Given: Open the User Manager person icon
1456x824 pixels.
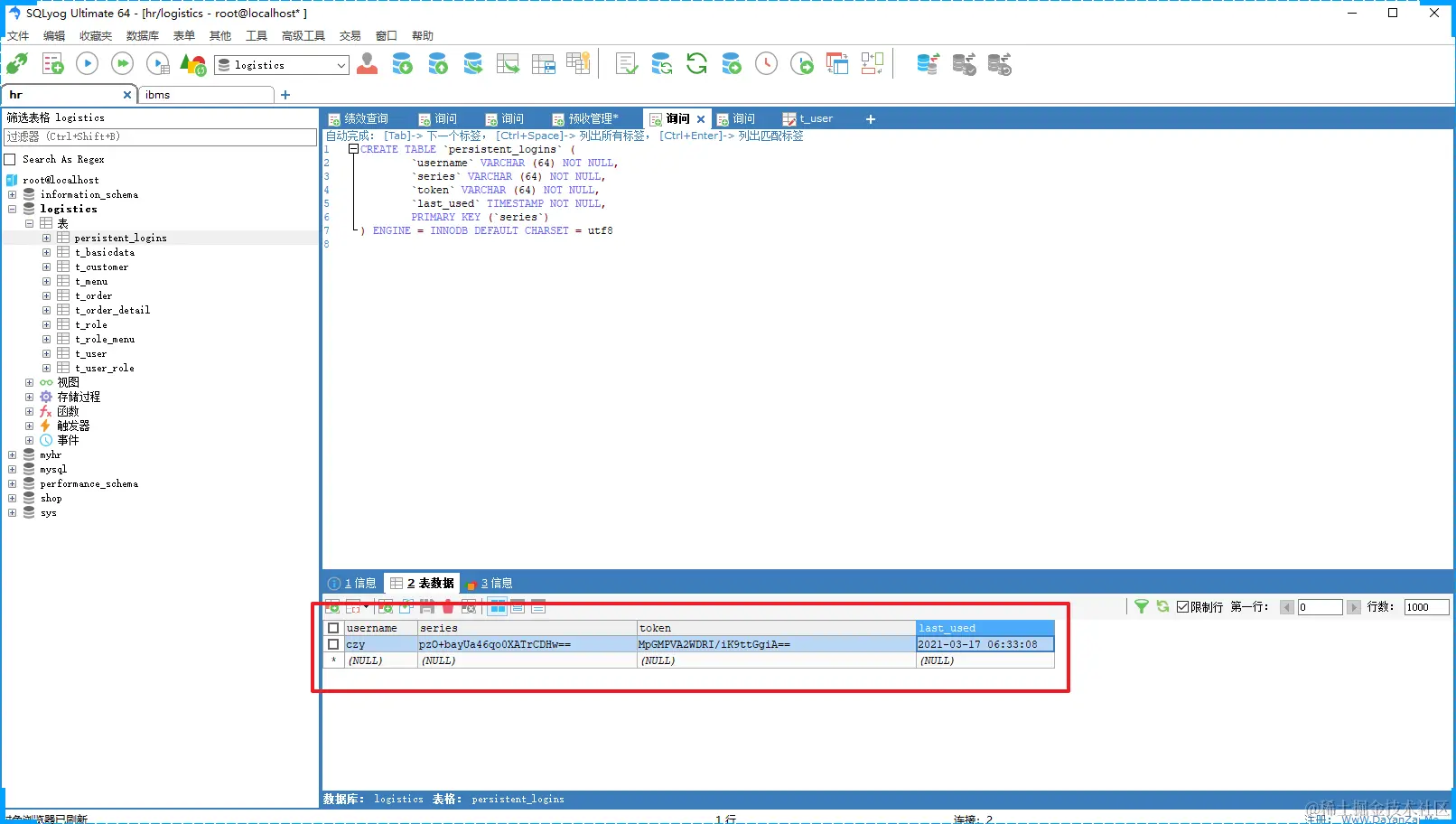Looking at the screenshot, I should coord(367,64).
